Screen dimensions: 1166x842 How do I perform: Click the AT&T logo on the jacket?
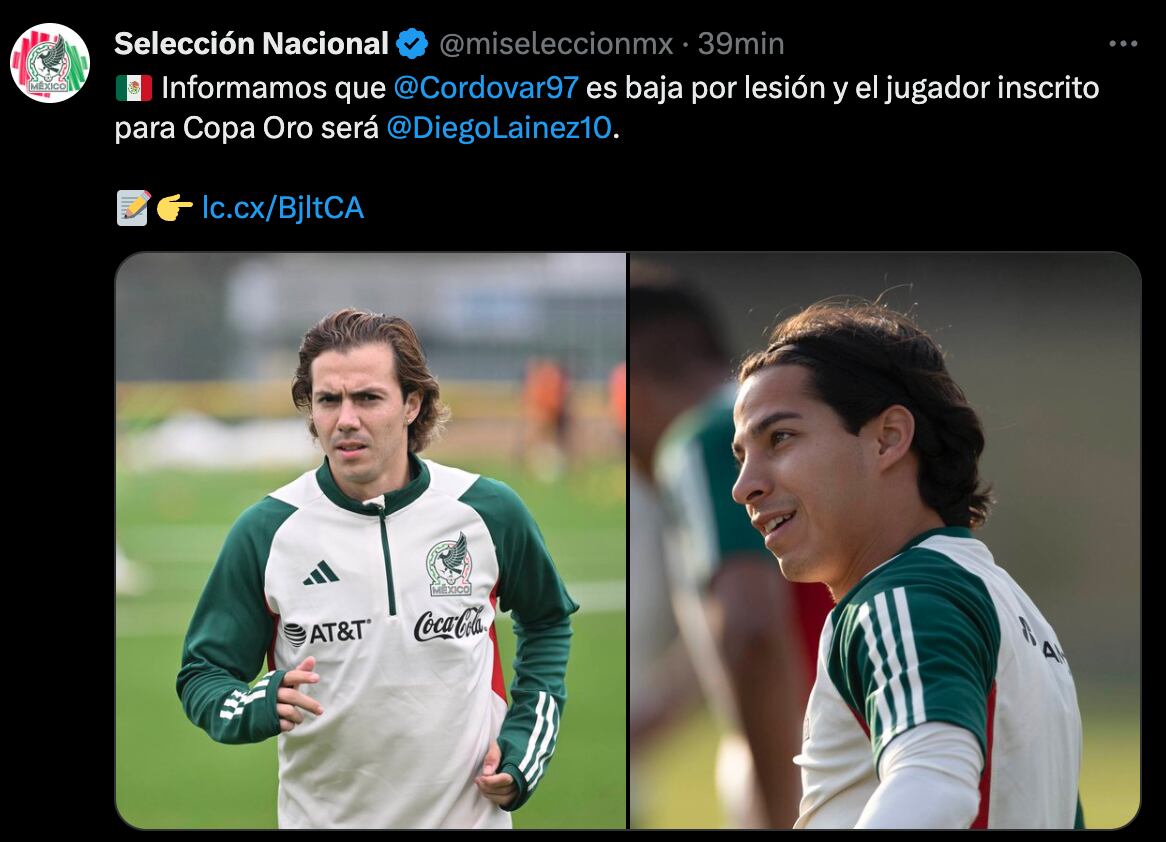tap(326, 632)
